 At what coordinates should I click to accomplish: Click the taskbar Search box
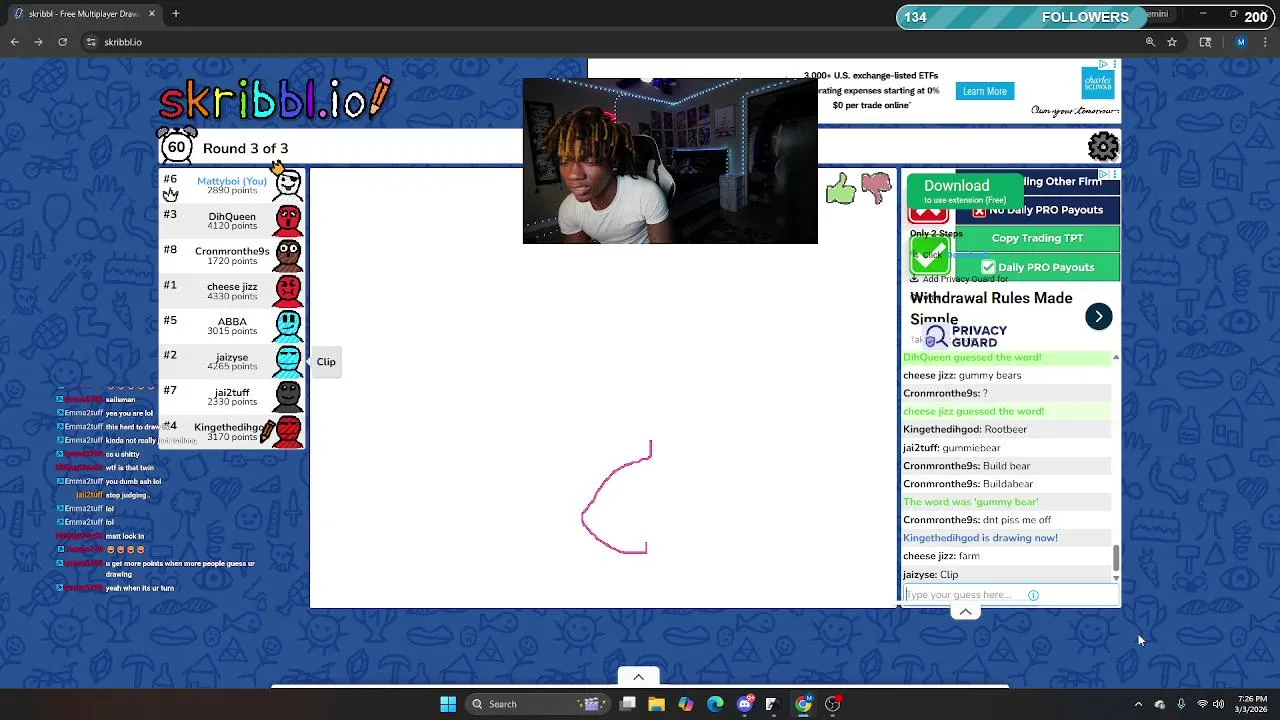point(537,704)
